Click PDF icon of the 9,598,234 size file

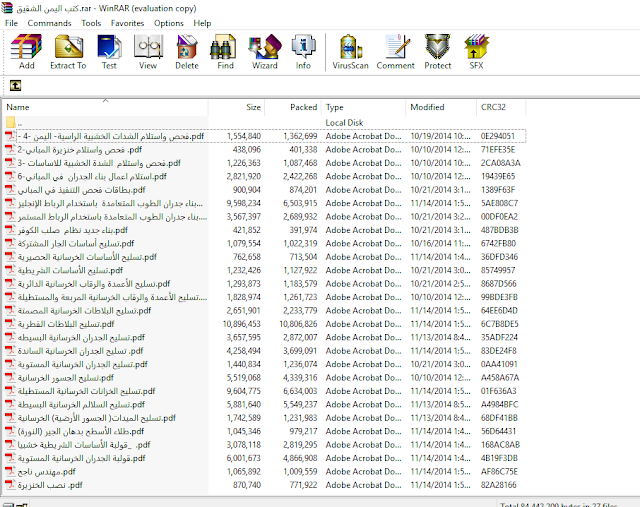pyautogui.click(x=10, y=203)
